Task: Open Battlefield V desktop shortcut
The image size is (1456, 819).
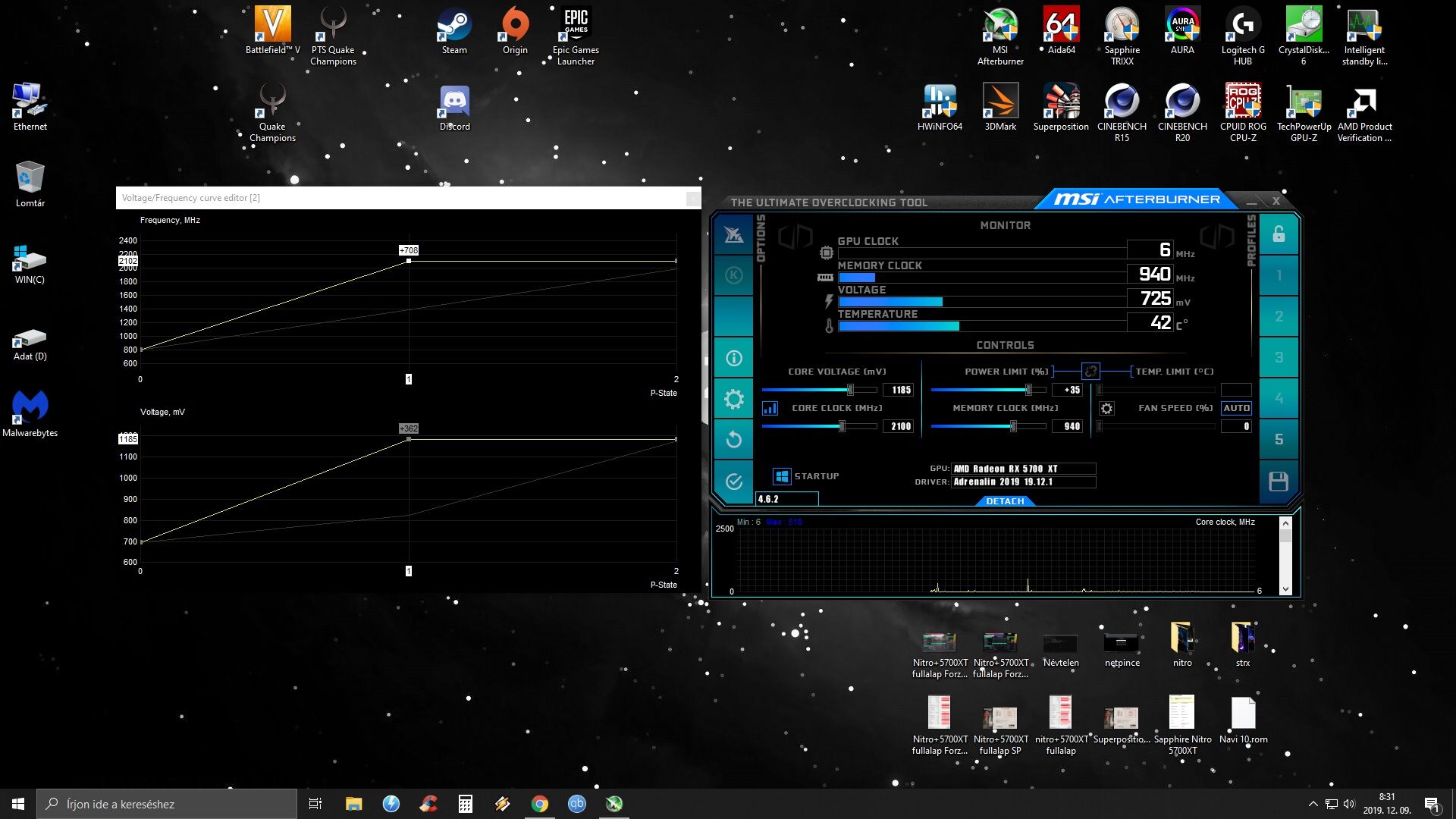Action: [272, 30]
